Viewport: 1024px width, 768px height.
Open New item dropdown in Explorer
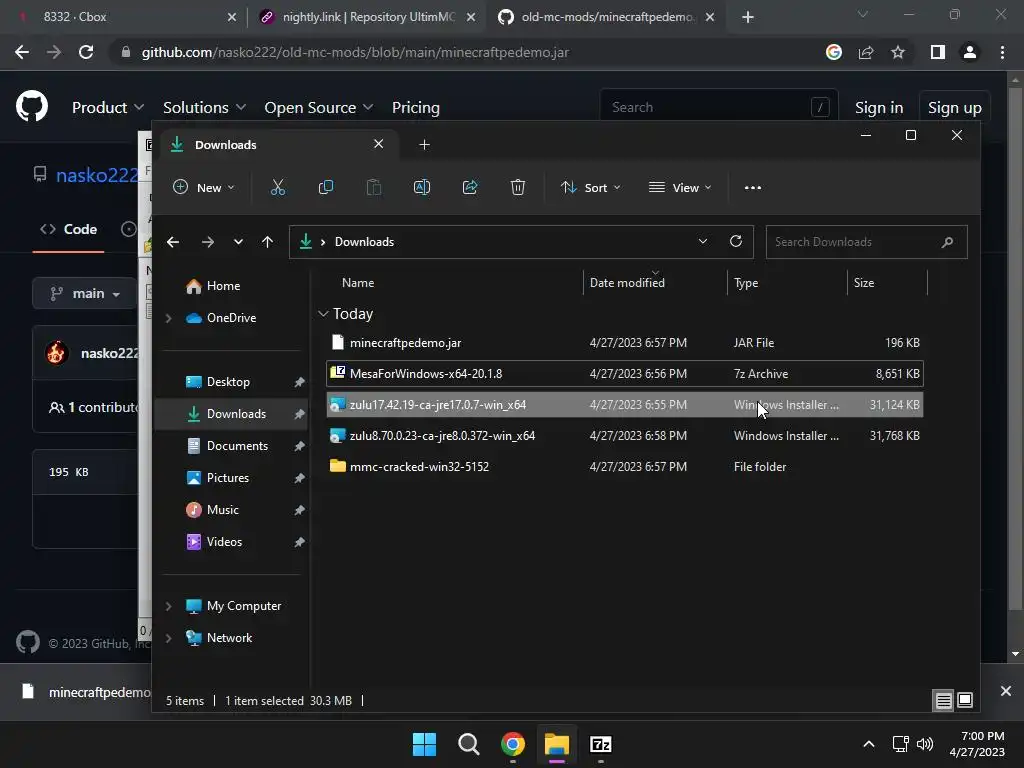tap(203, 187)
